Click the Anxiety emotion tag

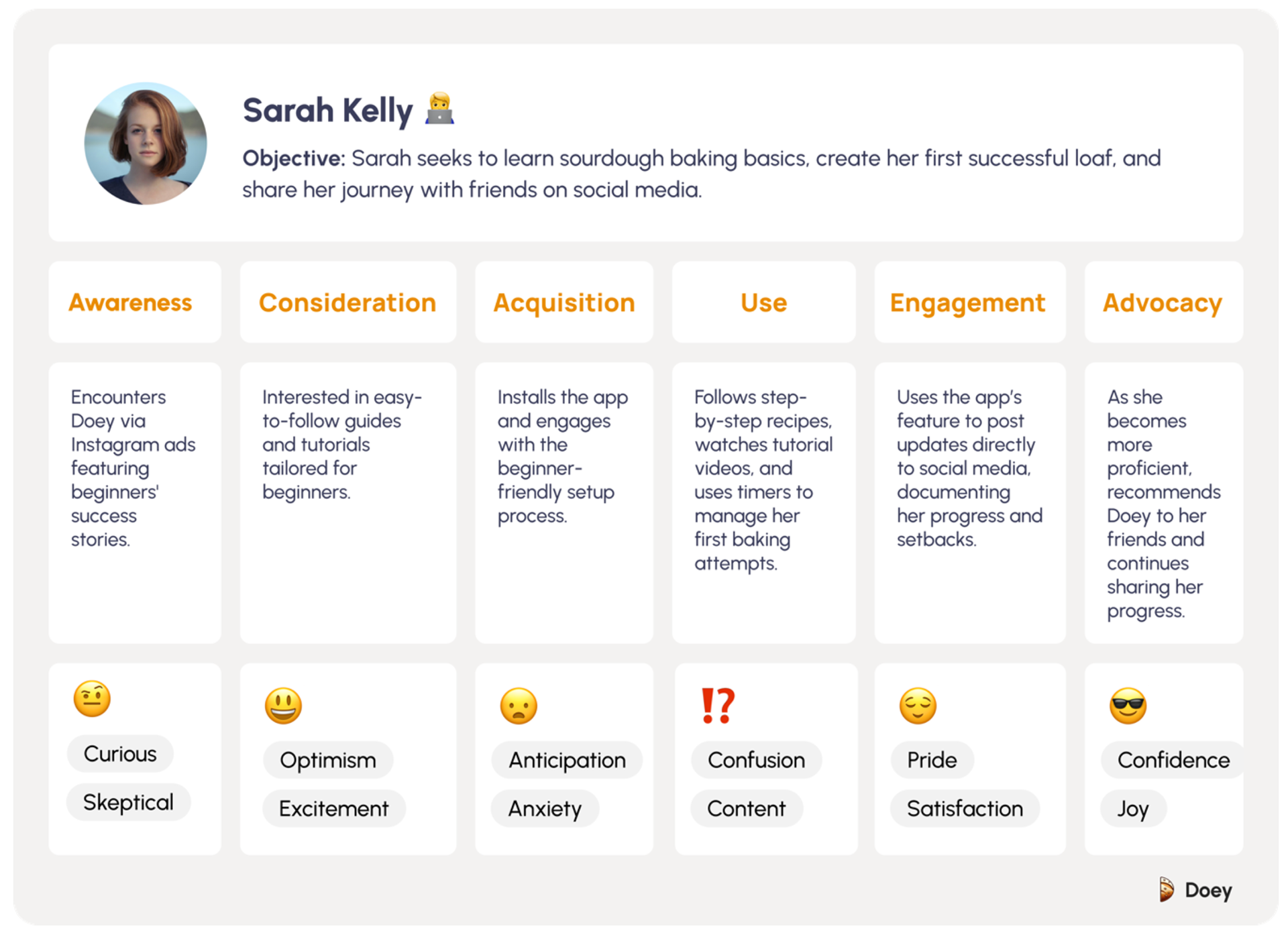pos(545,808)
